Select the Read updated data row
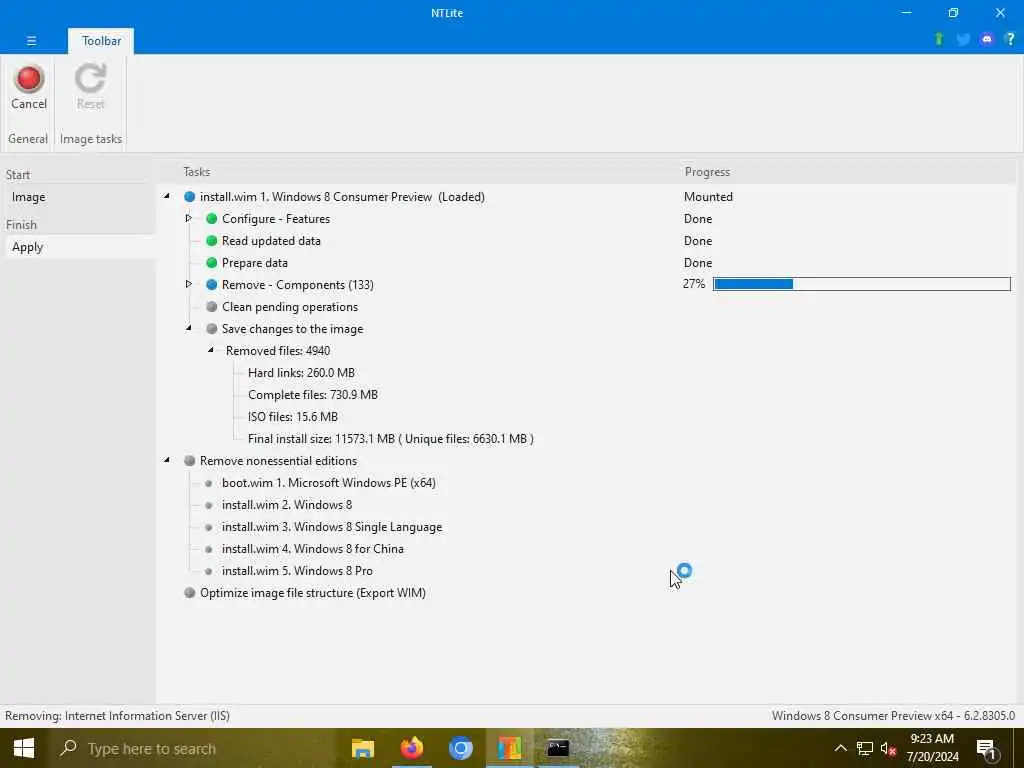This screenshot has height=768, width=1024. [x=271, y=241]
